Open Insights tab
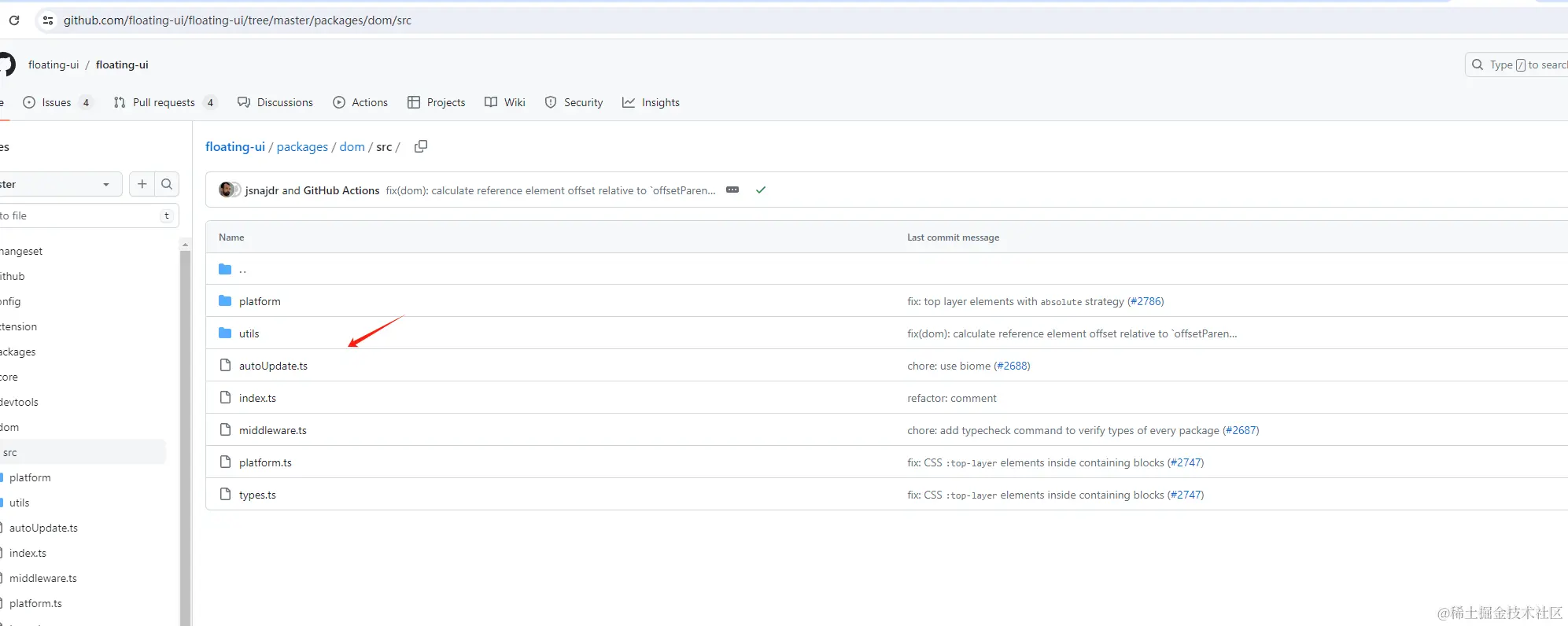The image size is (1568, 626). pyautogui.click(x=651, y=102)
